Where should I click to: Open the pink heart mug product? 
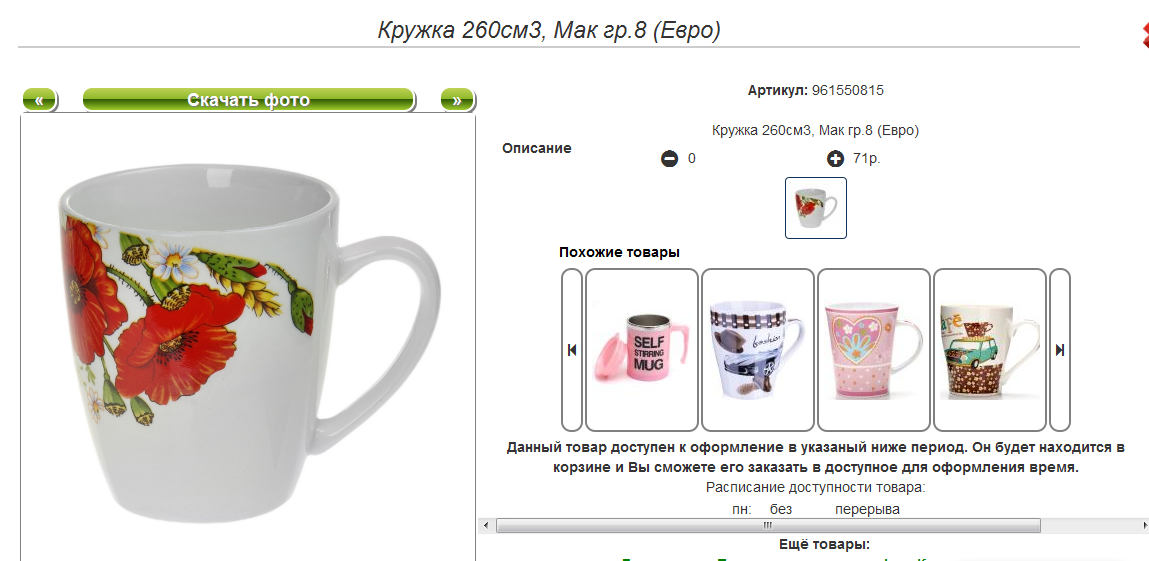[x=873, y=350]
